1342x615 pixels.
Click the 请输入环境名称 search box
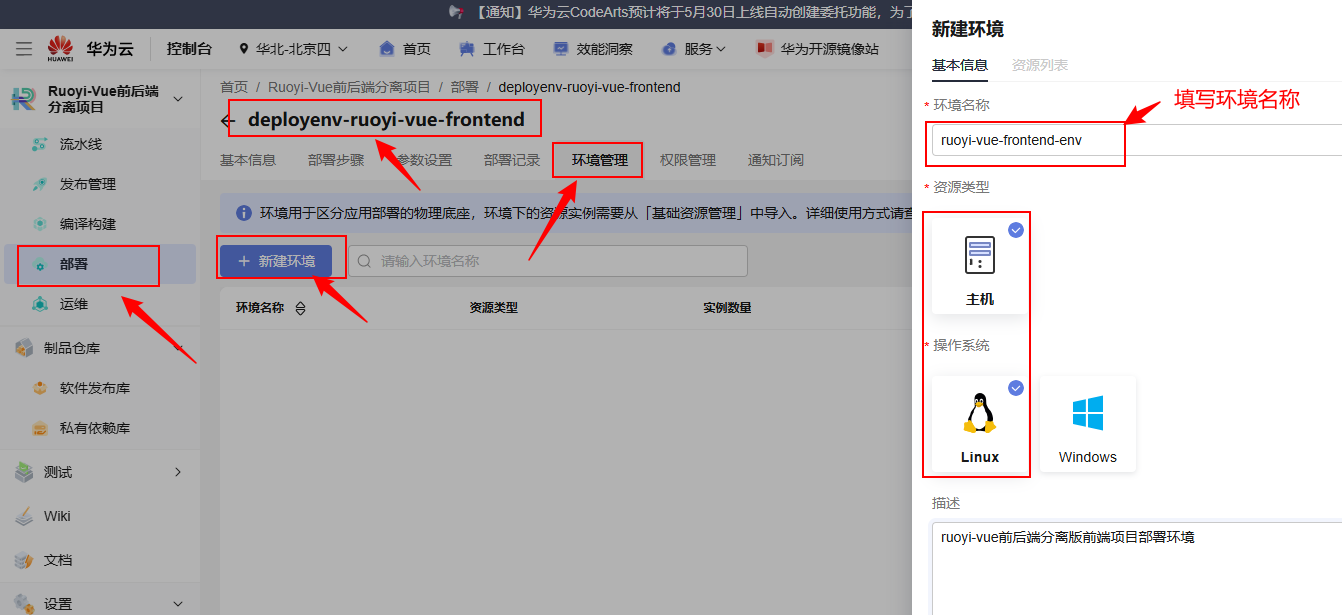(x=548, y=261)
